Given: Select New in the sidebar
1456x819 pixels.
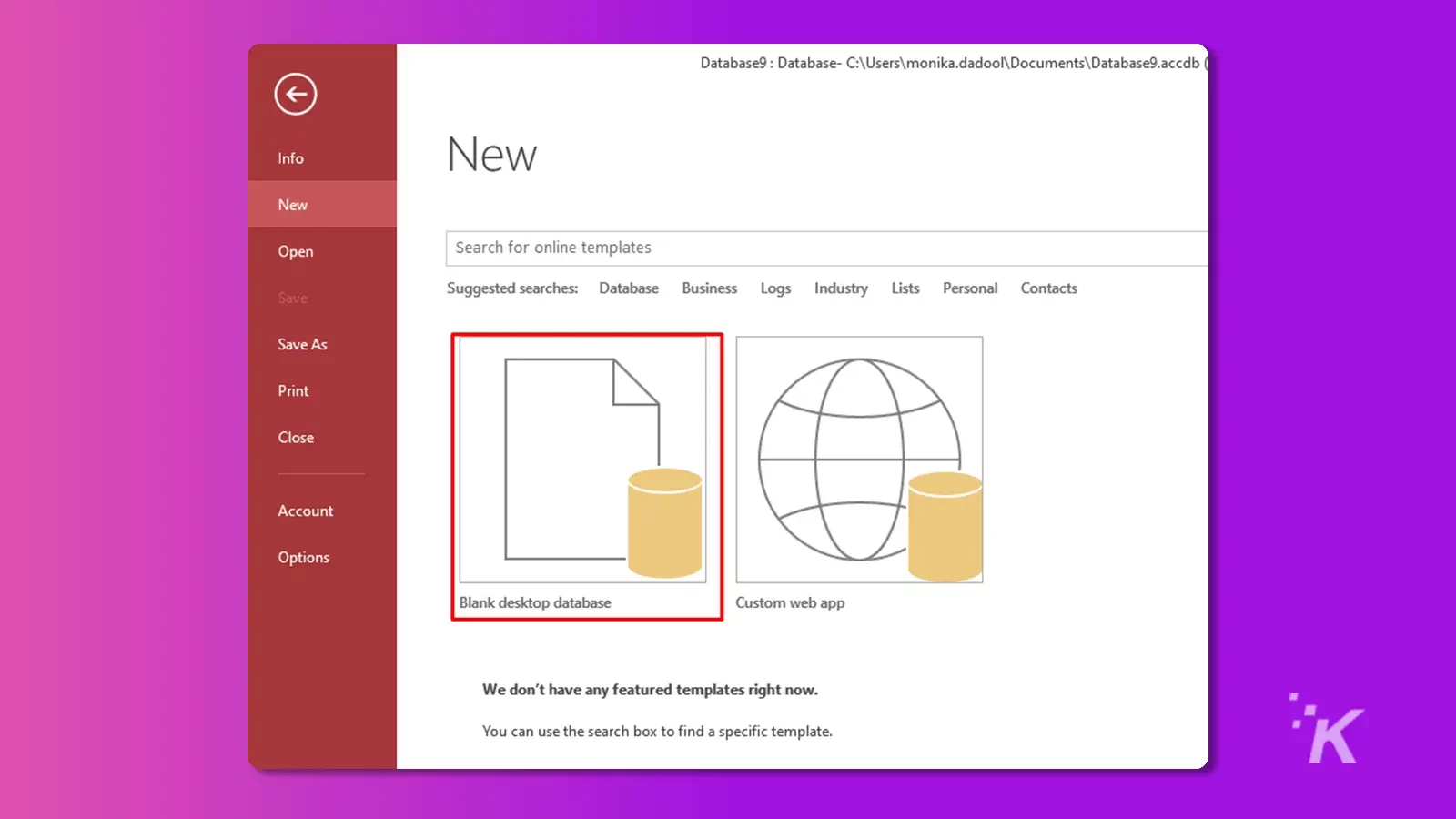Looking at the screenshot, I should pos(322,205).
